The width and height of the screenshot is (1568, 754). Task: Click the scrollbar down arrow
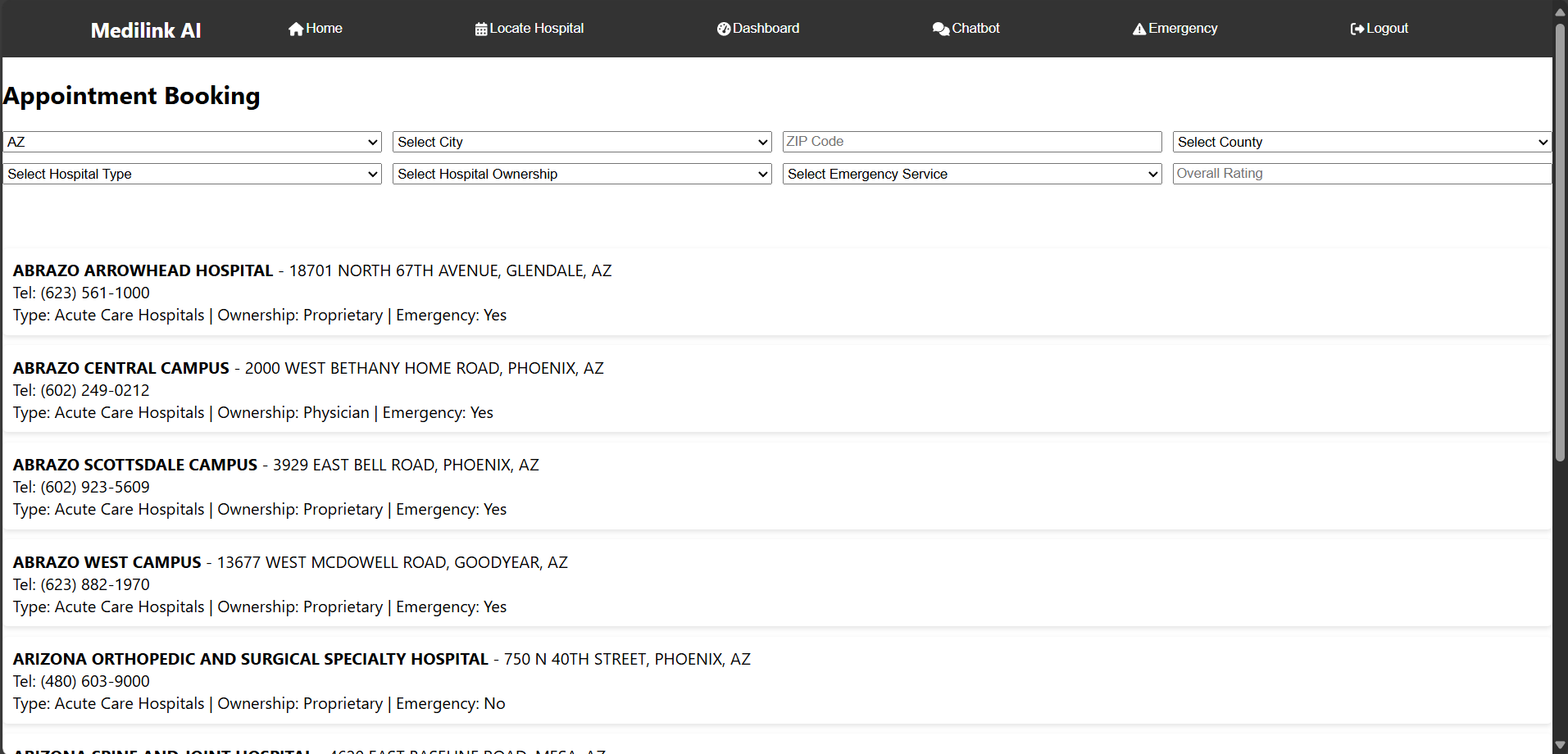click(x=1561, y=746)
